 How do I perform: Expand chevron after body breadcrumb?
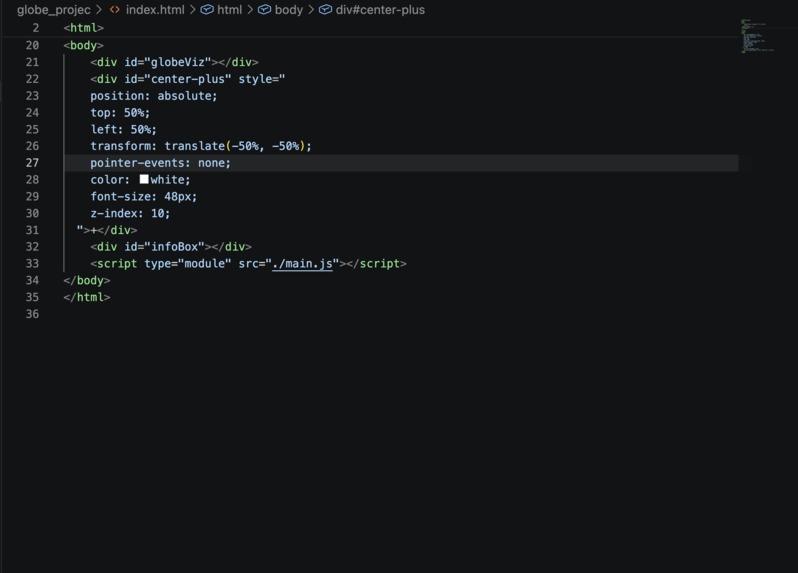coord(311,10)
